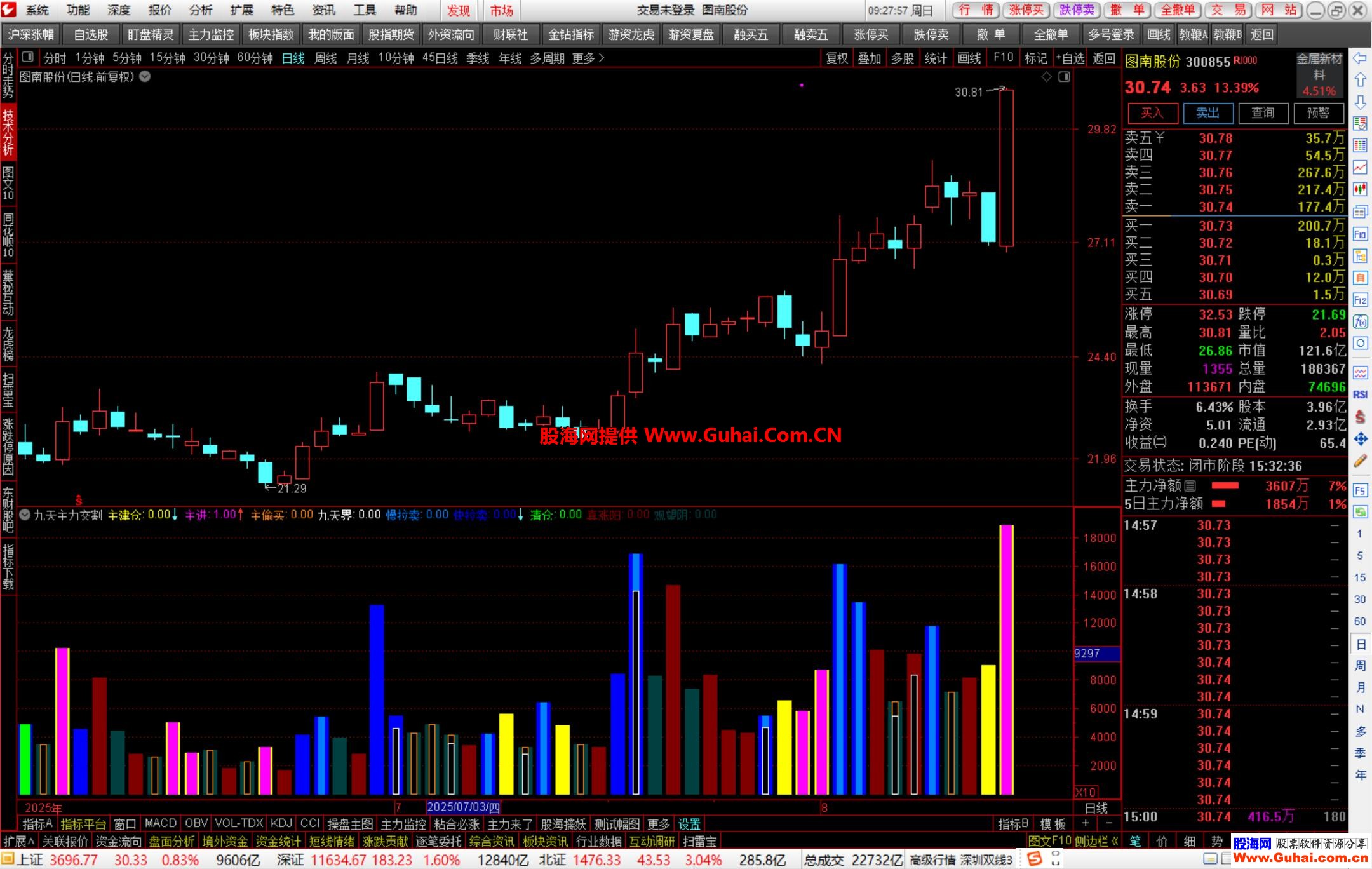This screenshot has height=869, width=1372.
Task: Click the red dollar sign icon in sidebar
Action: 1360,417
